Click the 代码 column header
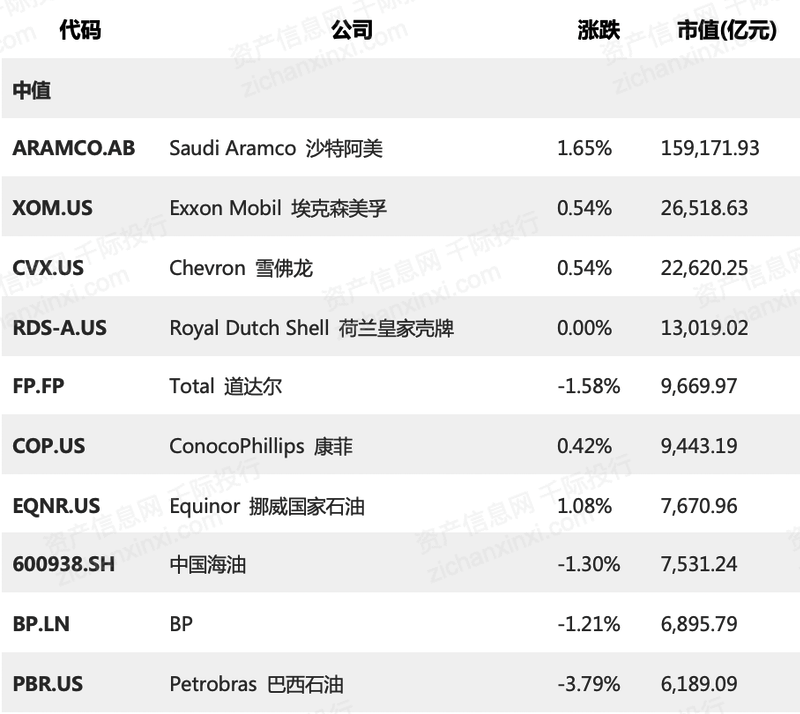The height and width of the screenshot is (714, 800). click(80, 30)
